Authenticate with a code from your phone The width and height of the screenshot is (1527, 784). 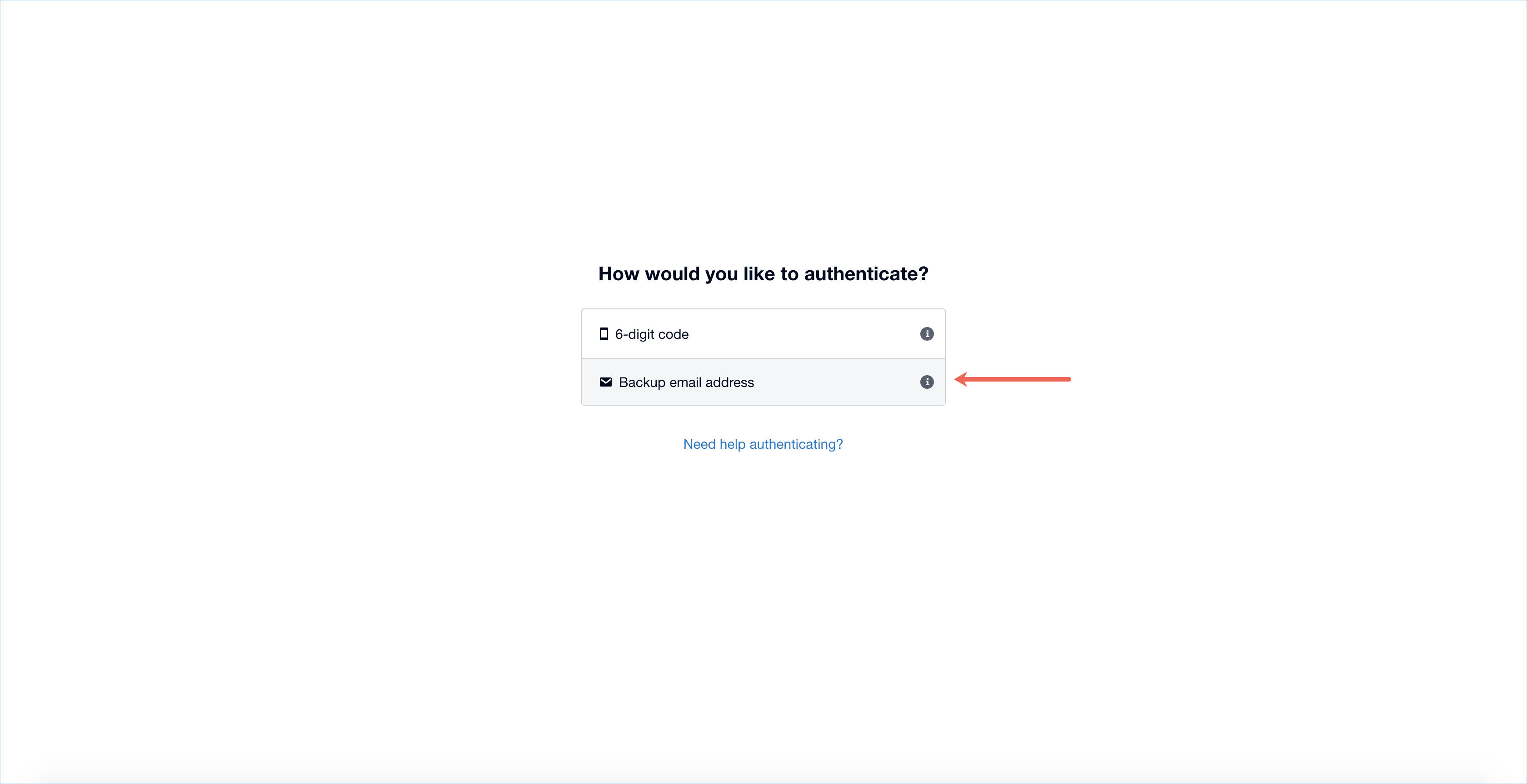(763, 334)
